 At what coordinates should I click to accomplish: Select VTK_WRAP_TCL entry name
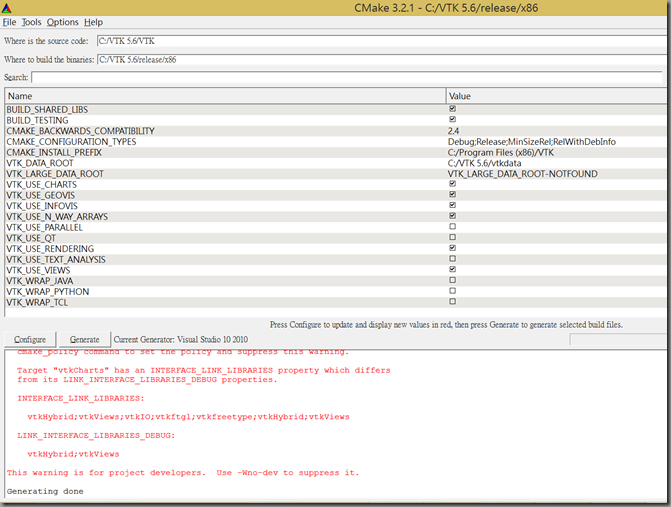coord(37,302)
